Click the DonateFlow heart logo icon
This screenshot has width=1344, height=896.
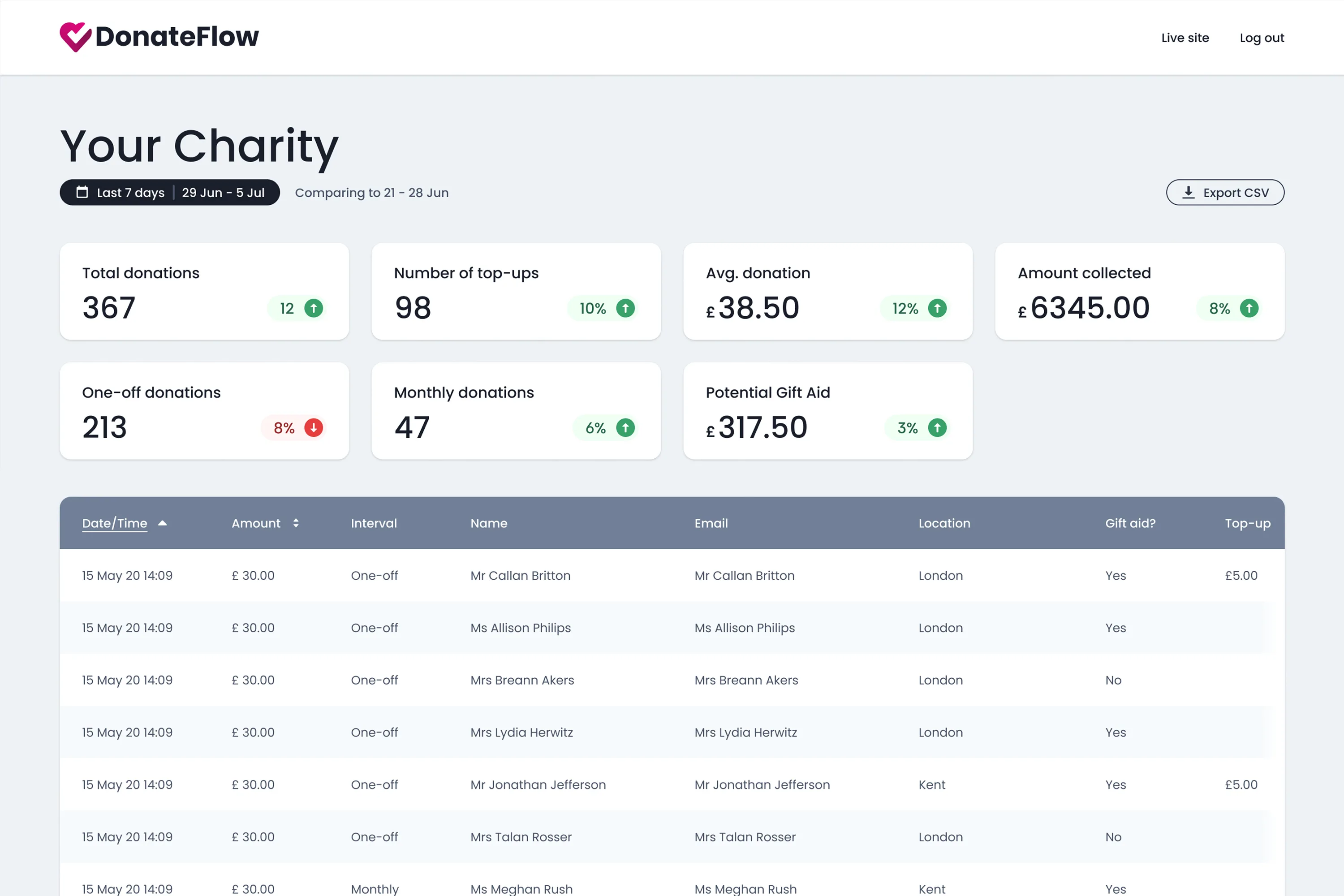click(x=75, y=37)
